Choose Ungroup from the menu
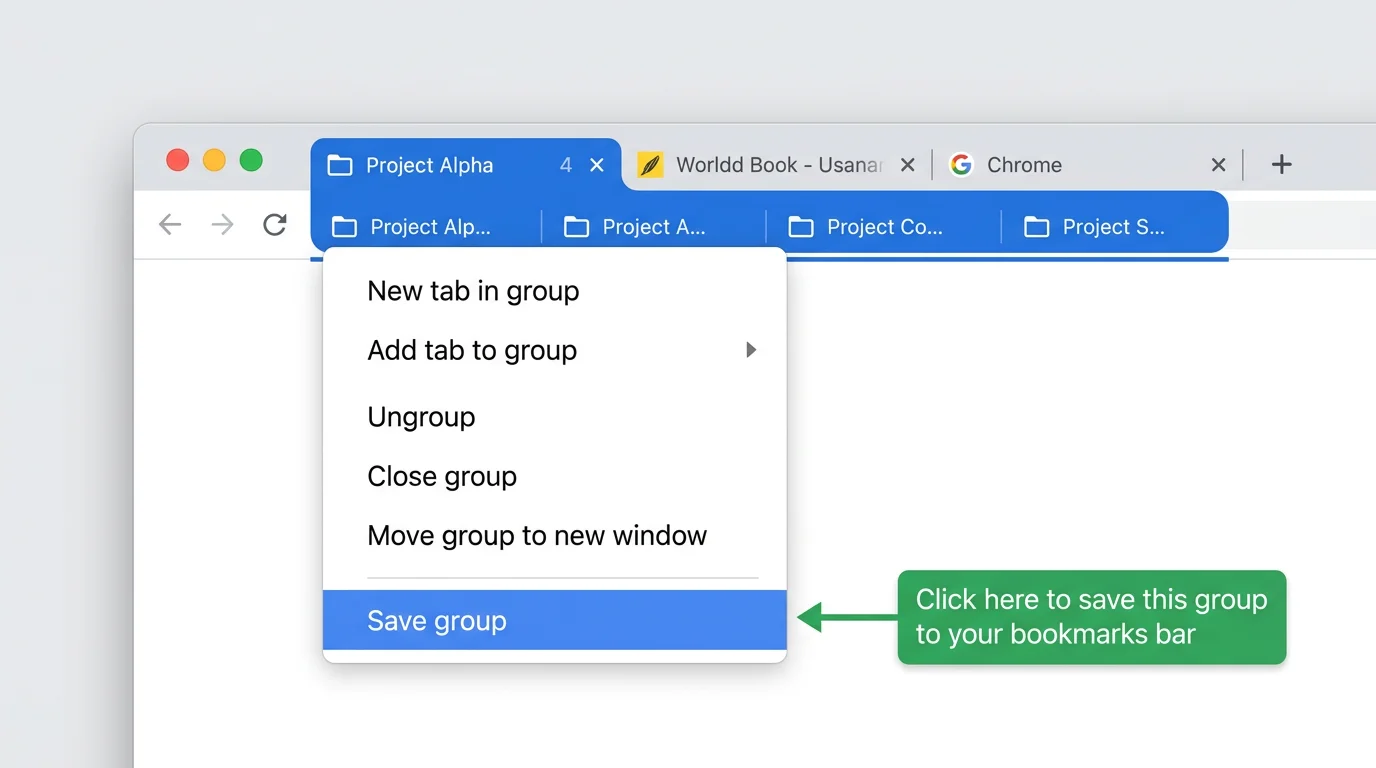The height and width of the screenshot is (768, 1376). (x=421, y=417)
